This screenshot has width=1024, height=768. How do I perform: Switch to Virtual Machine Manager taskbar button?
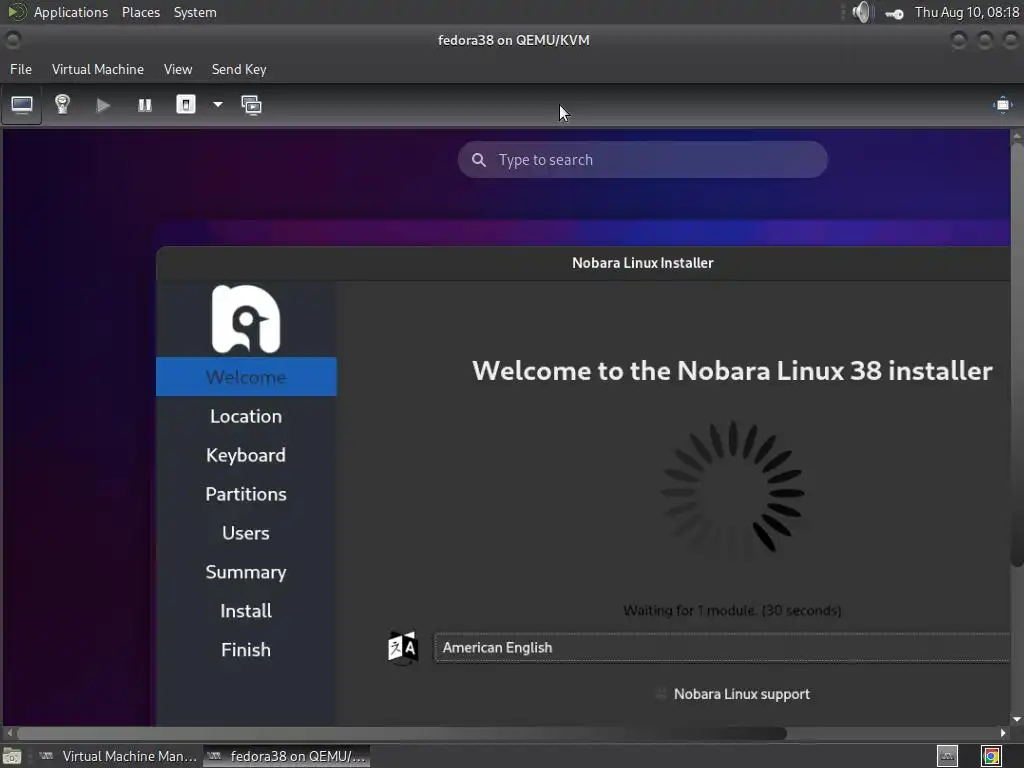[x=118, y=756]
